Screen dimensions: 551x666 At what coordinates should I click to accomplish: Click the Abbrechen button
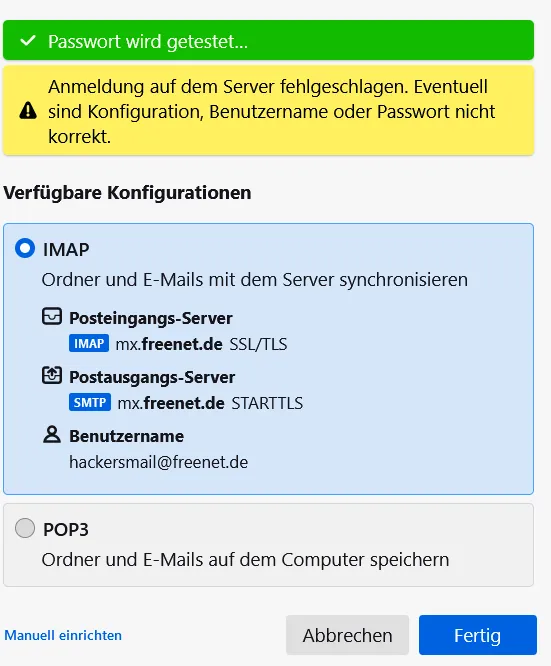[x=348, y=635]
